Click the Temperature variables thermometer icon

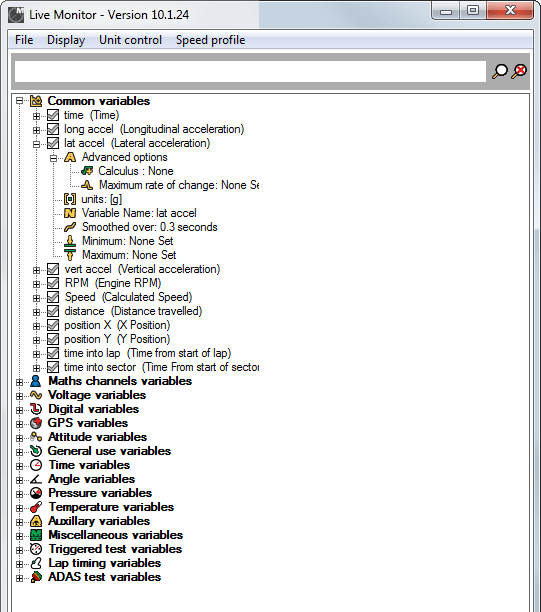point(36,507)
